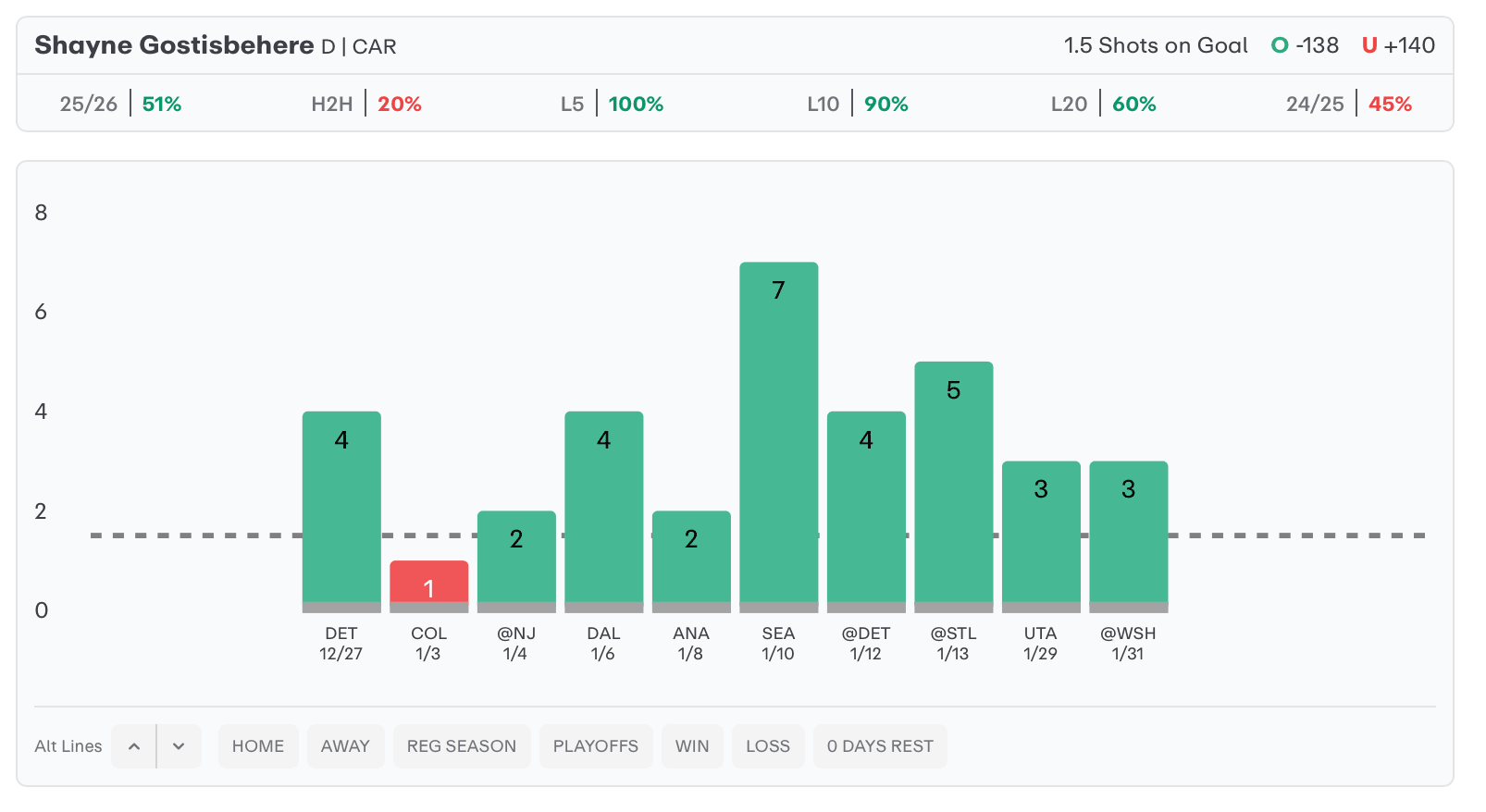
Task: Select the Over -138 odds
Action: click(x=1306, y=45)
